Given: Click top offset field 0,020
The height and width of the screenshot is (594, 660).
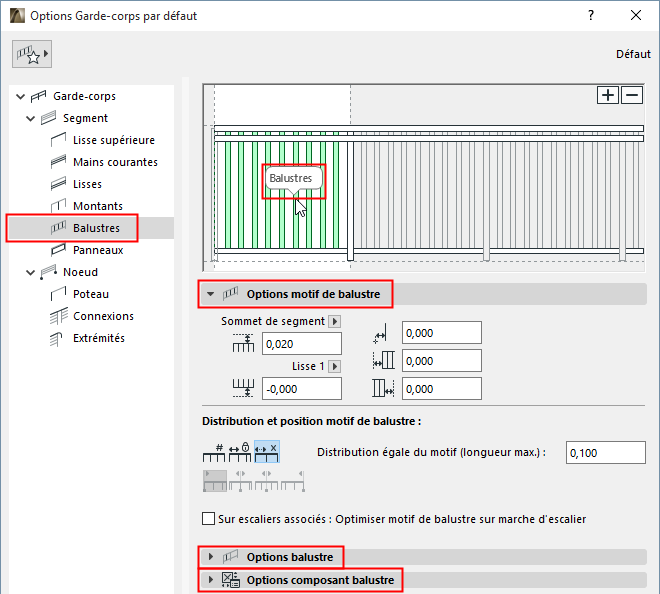Looking at the screenshot, I should 302,344.
